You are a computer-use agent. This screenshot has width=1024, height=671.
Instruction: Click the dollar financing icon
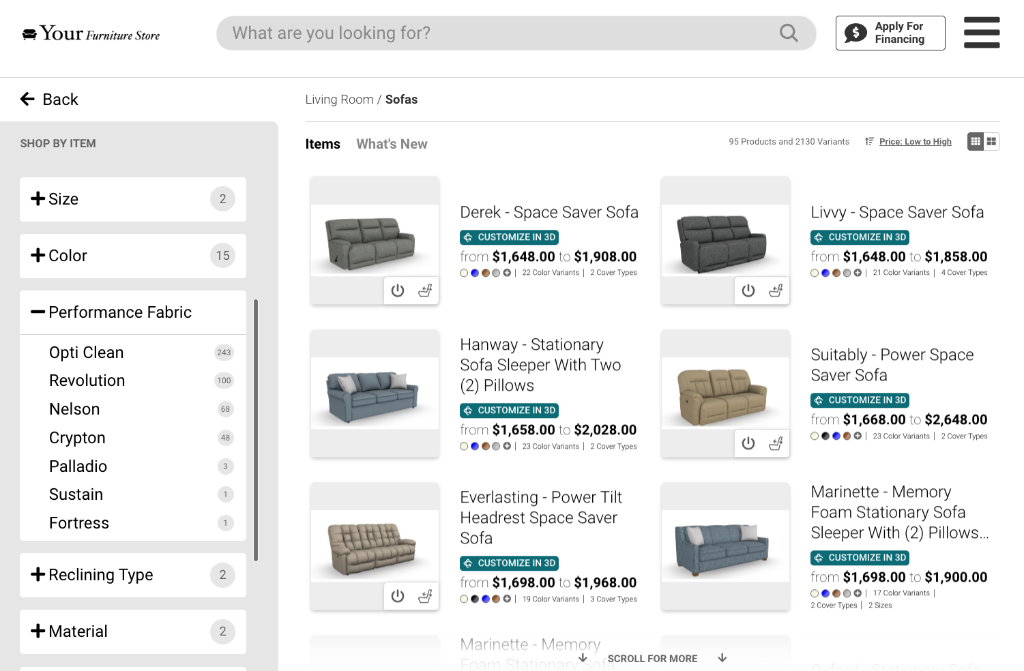coord(855,33)
